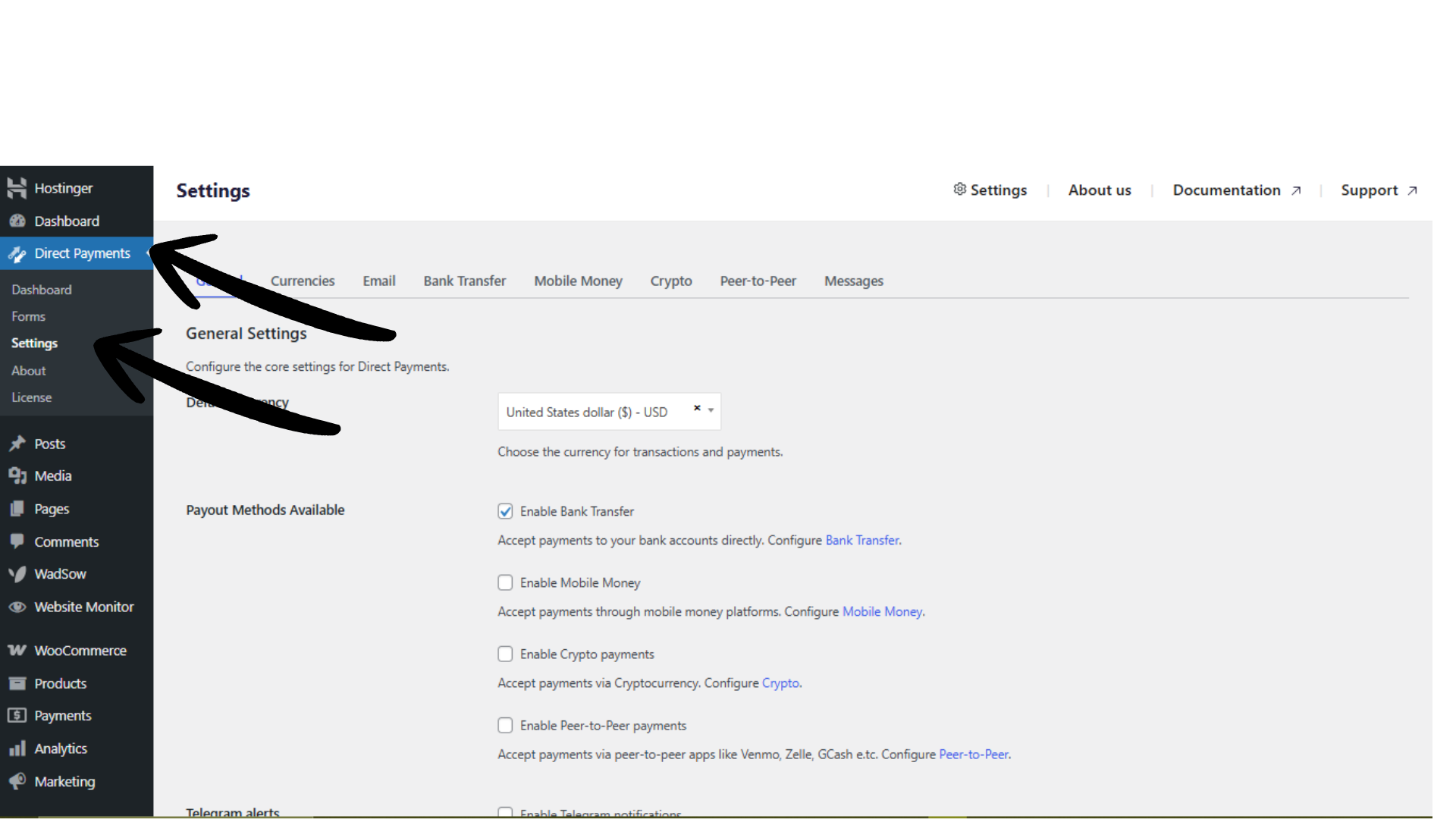Screen dimensions: 1456x819
Task: Click the Media library icon
Action: point(17,475)
